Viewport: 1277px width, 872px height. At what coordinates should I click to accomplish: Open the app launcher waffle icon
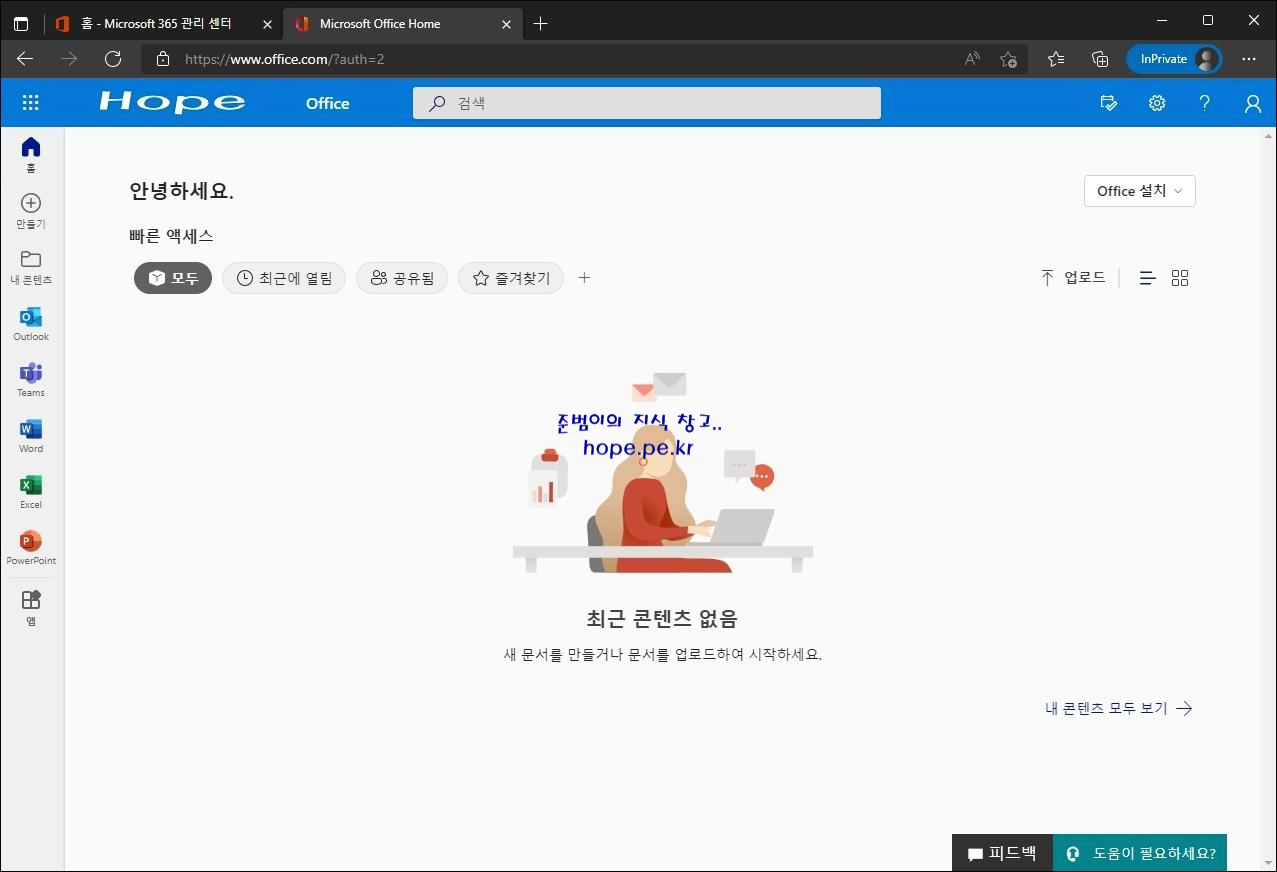(31, 103)
